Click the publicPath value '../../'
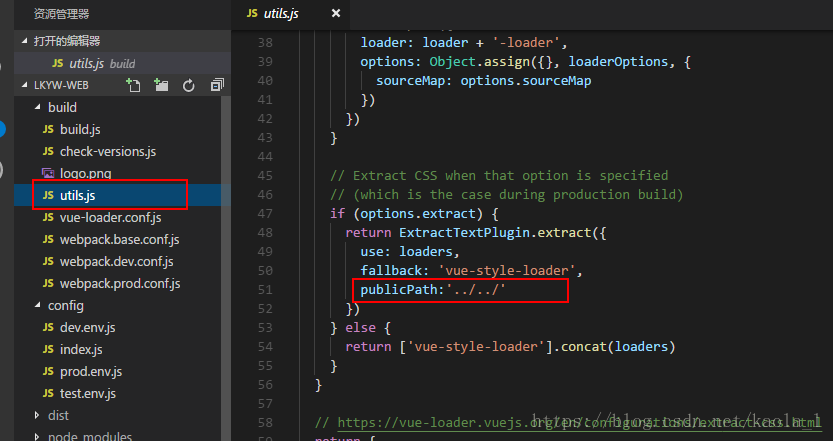The image size is (833, 441). click(x=476, y=290)
